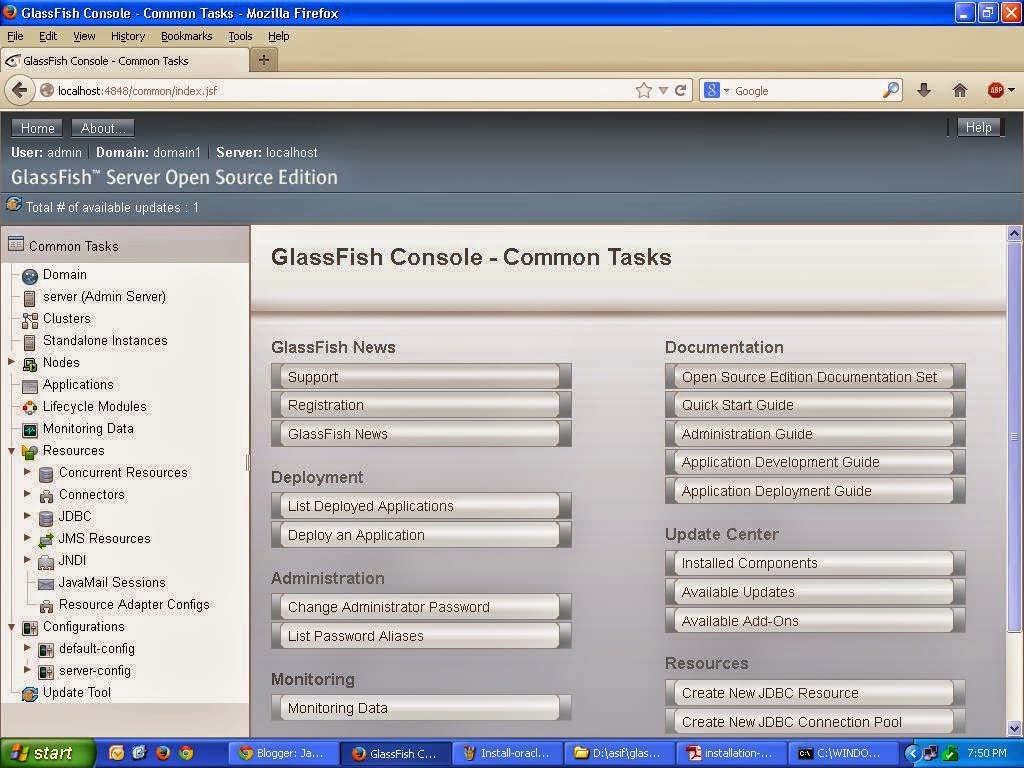Open the Bookmarks menu
Viewport: 1024px width, 768px height.
coord(187,36)
